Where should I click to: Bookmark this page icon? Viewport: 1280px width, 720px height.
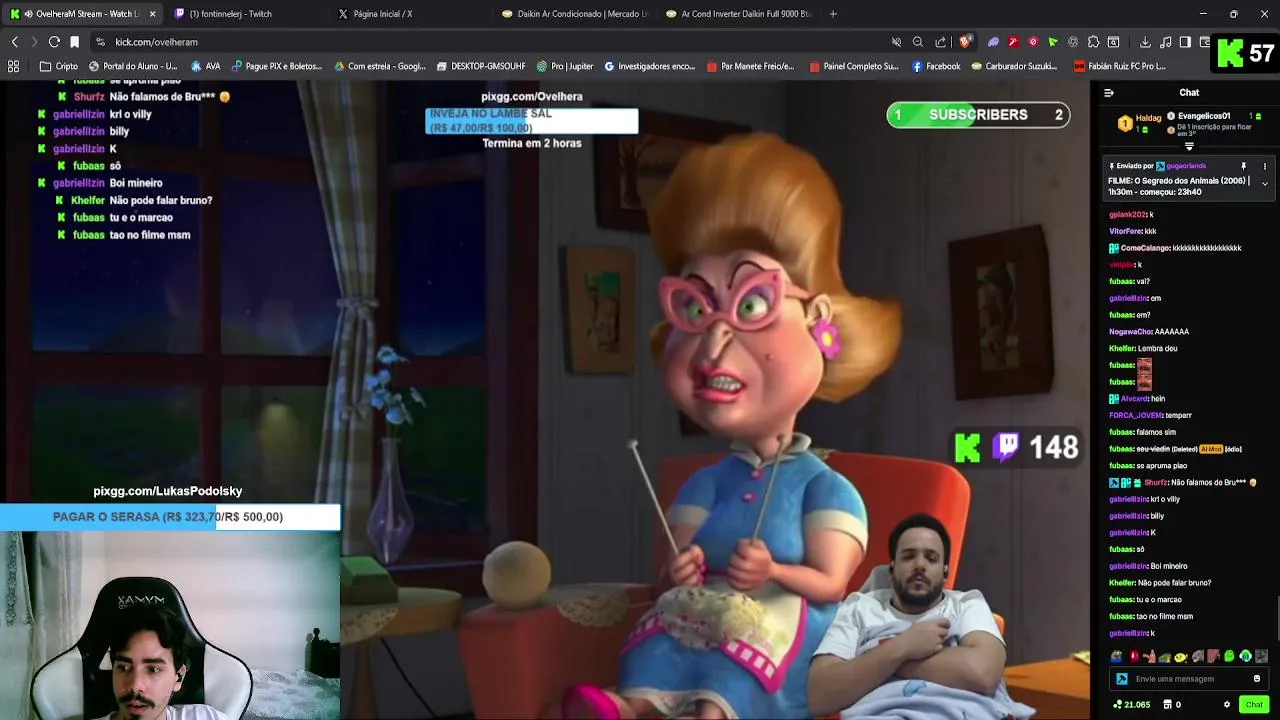74,42
